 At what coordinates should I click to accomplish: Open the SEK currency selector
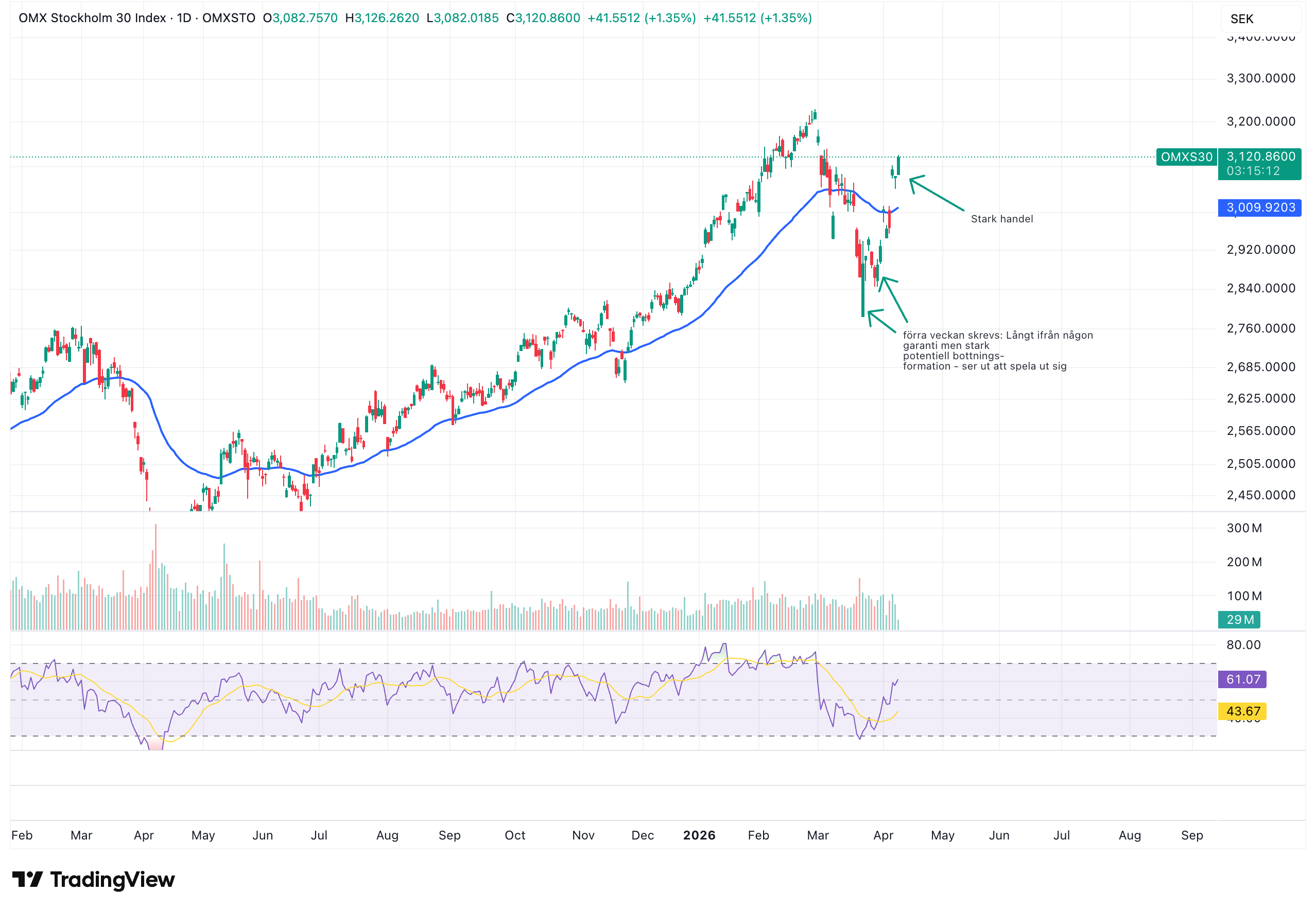pyautogui.click(x=1260, y=19)
